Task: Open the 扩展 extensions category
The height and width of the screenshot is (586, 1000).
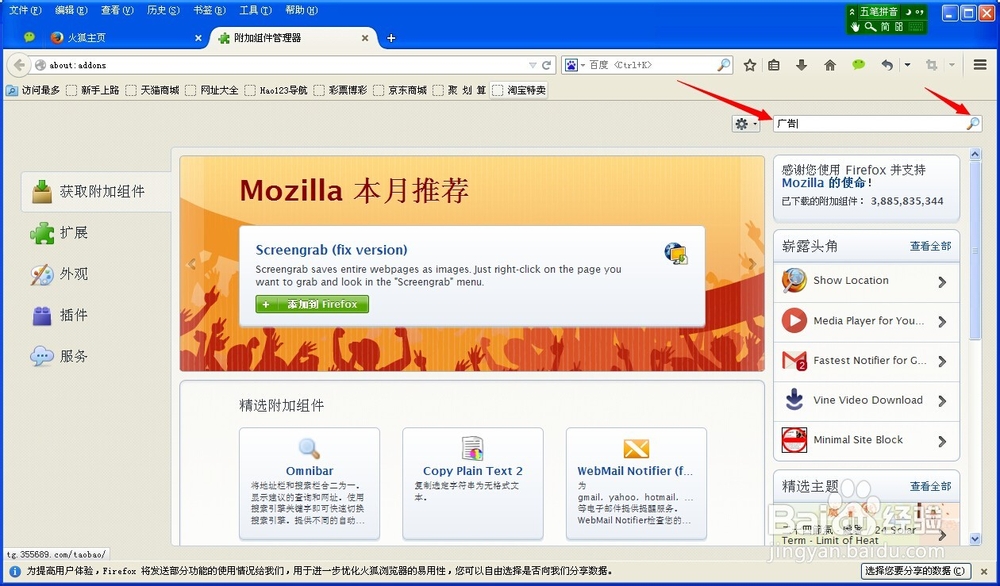Action: [59, 233]
